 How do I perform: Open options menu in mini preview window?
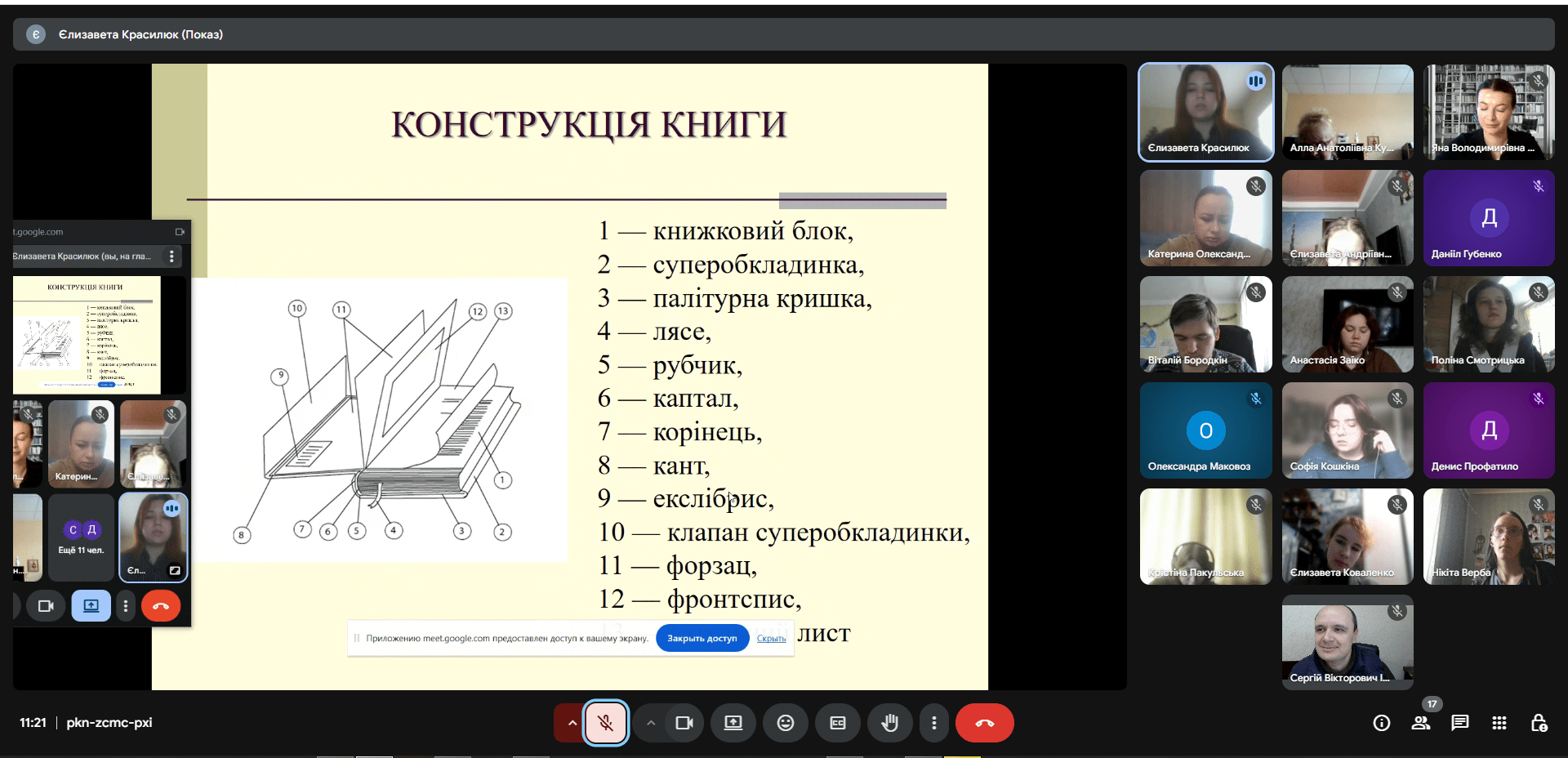pos(171,256)
